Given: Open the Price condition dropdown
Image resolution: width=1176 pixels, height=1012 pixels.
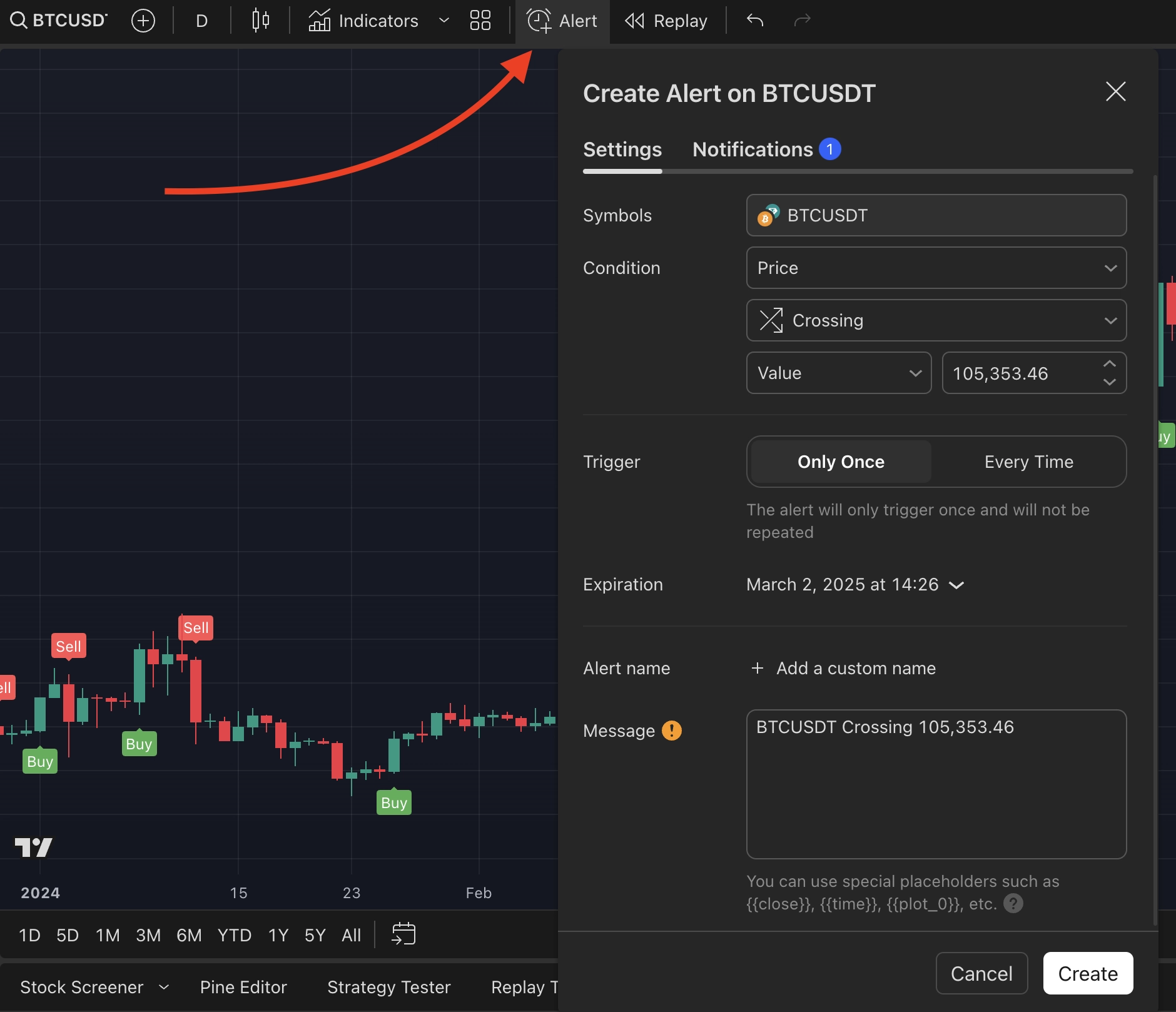Looking at the screenshot, I should (936, 268).
